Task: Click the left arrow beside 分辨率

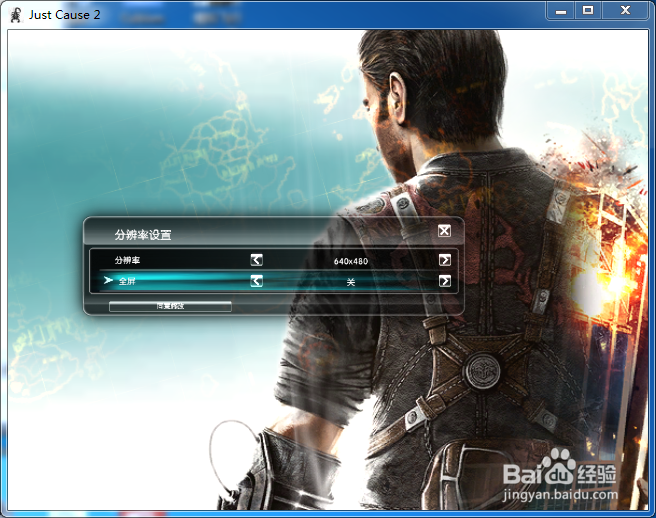Action: click(256, 260)
